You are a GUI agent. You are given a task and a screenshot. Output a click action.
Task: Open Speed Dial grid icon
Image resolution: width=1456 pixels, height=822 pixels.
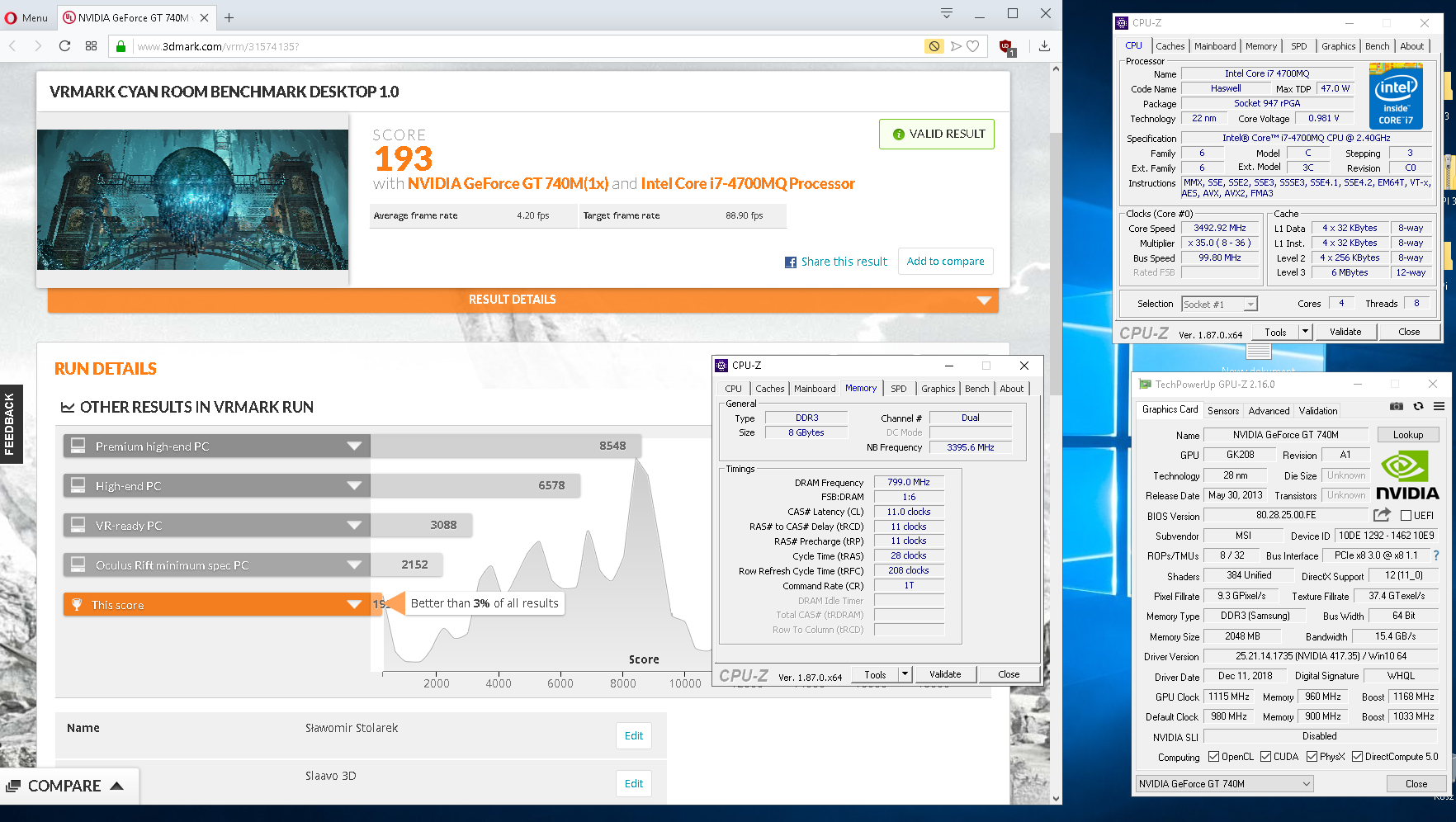point(91,46)
